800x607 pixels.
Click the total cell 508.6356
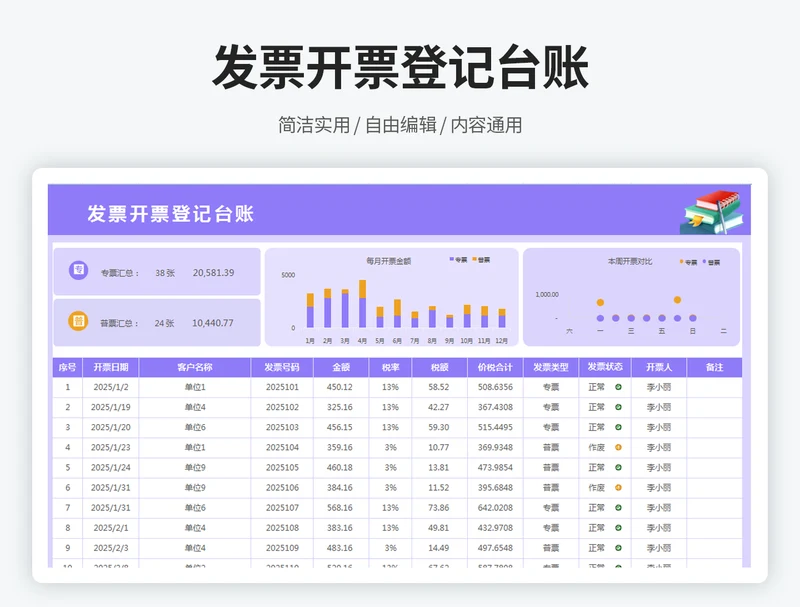495,387
